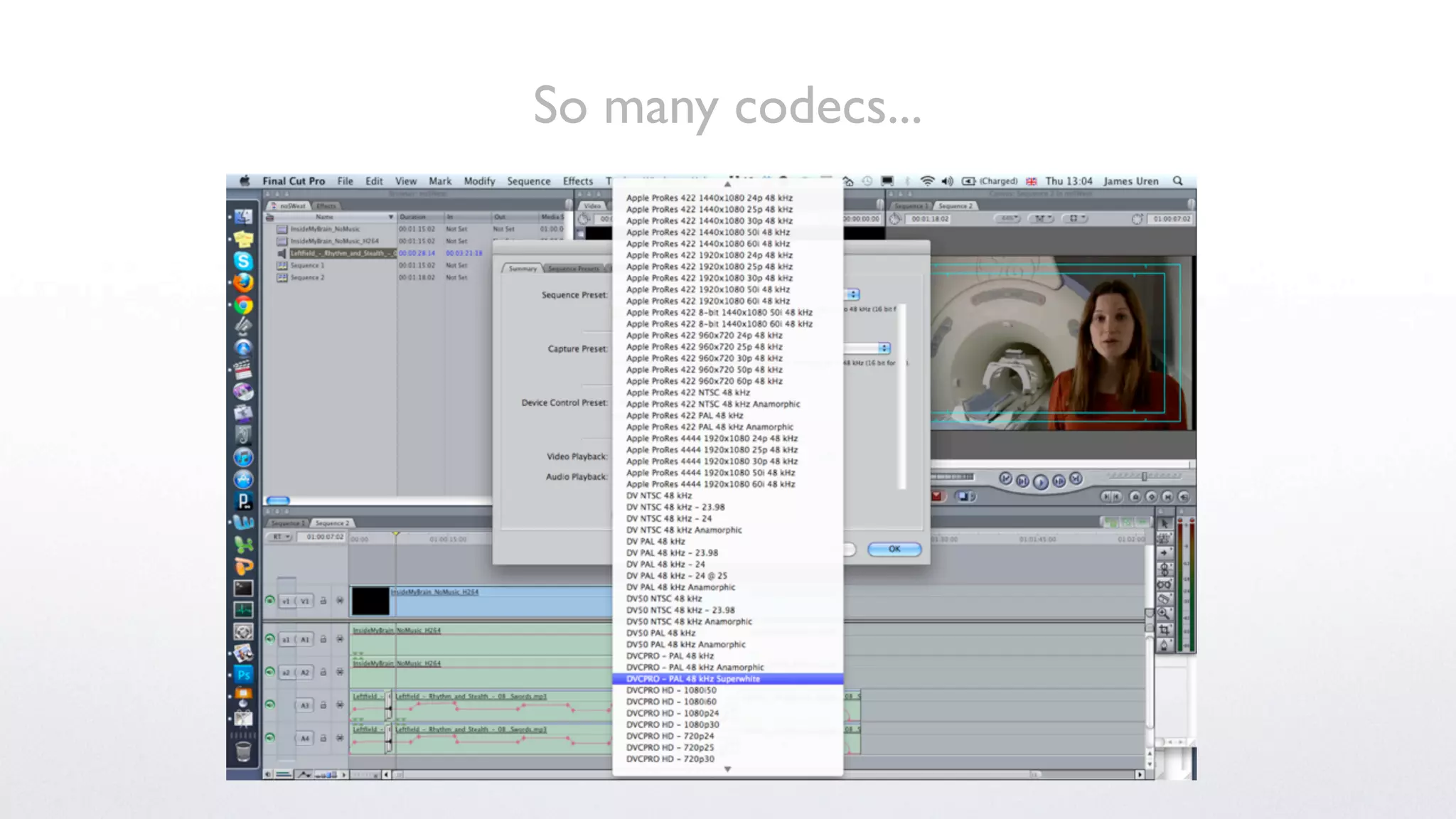Toggle Auto Select on track A4
This screenshot has height=819, width=1456.
(340, 738)
